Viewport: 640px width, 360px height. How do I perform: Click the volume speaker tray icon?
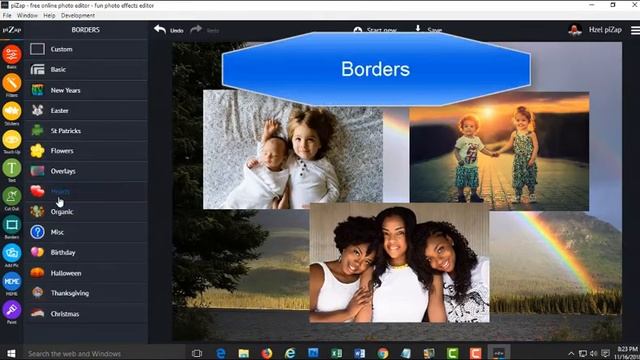pos(593,353)
